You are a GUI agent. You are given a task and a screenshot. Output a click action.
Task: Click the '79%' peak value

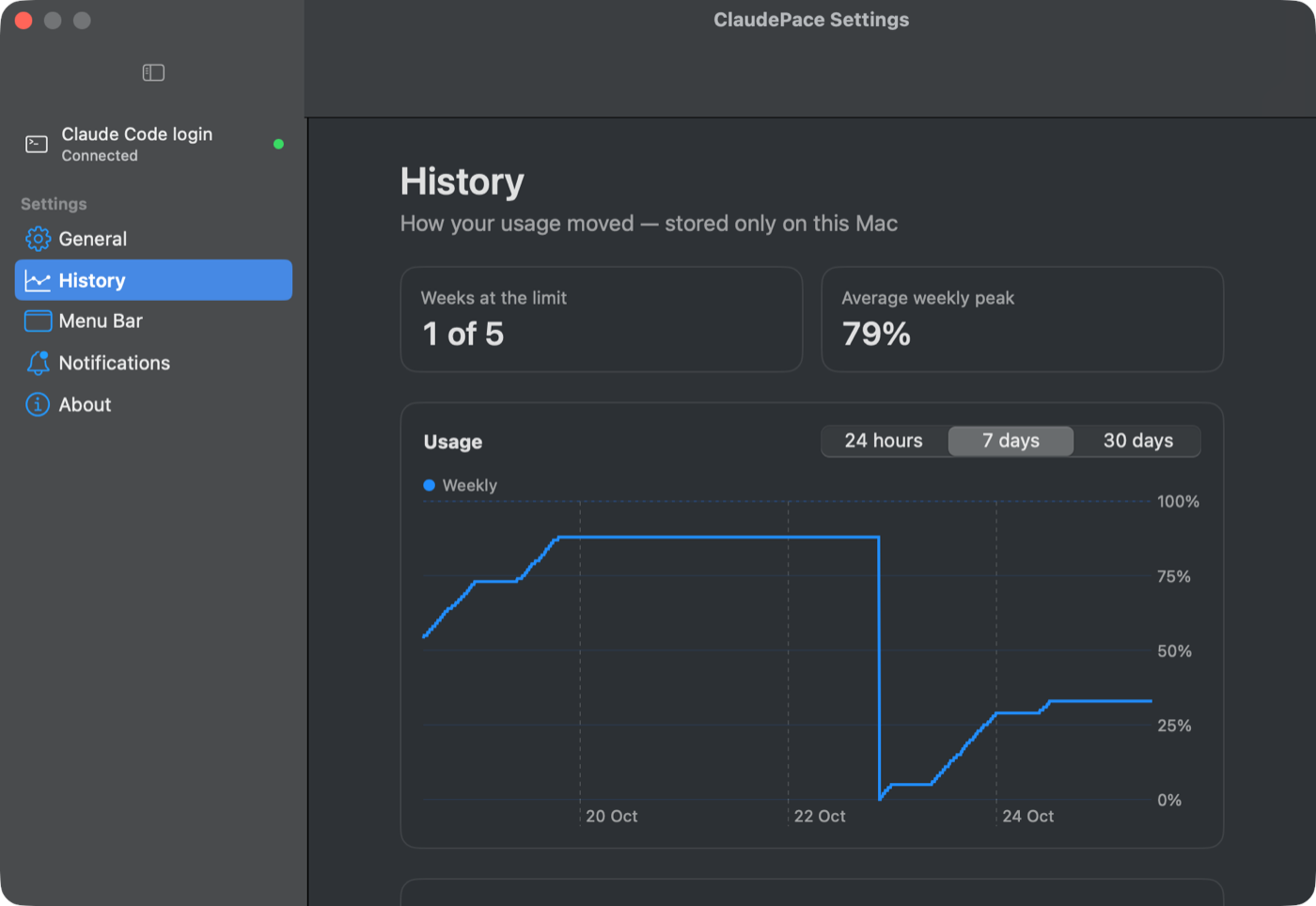coord(876,334)
